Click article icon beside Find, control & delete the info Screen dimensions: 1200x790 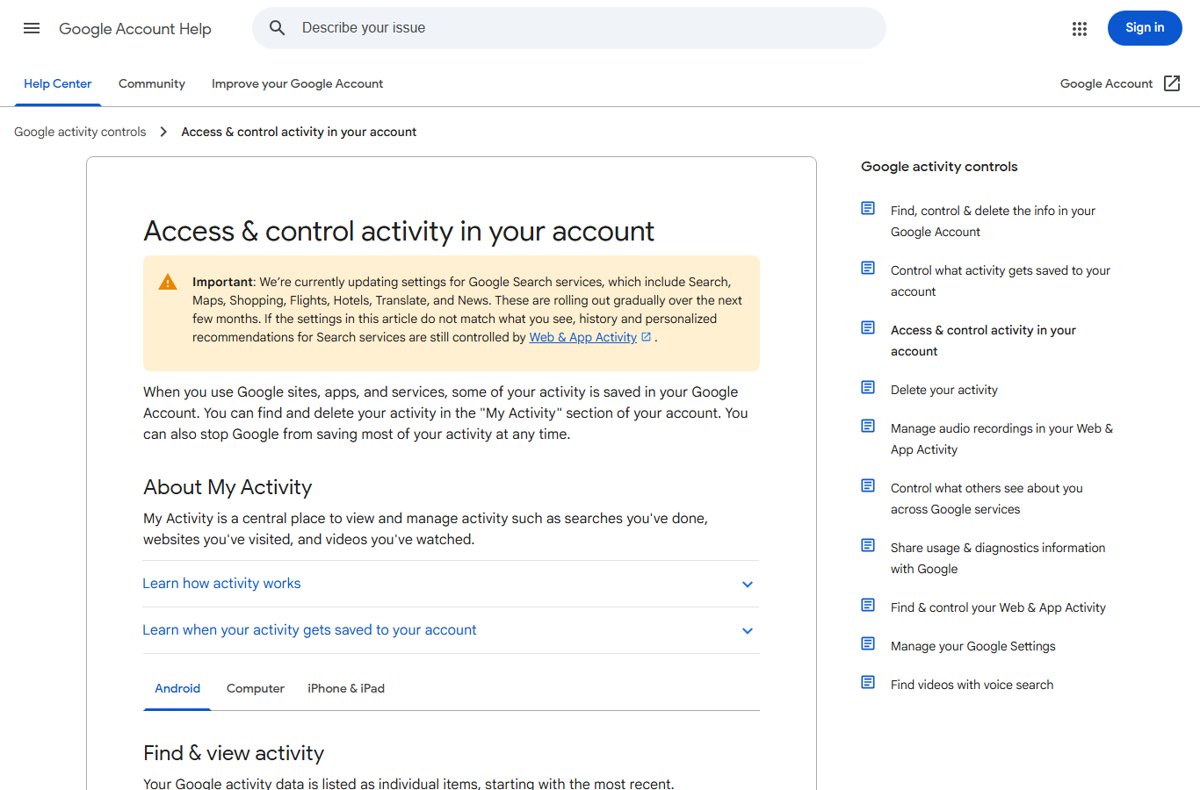coord(868,209)
